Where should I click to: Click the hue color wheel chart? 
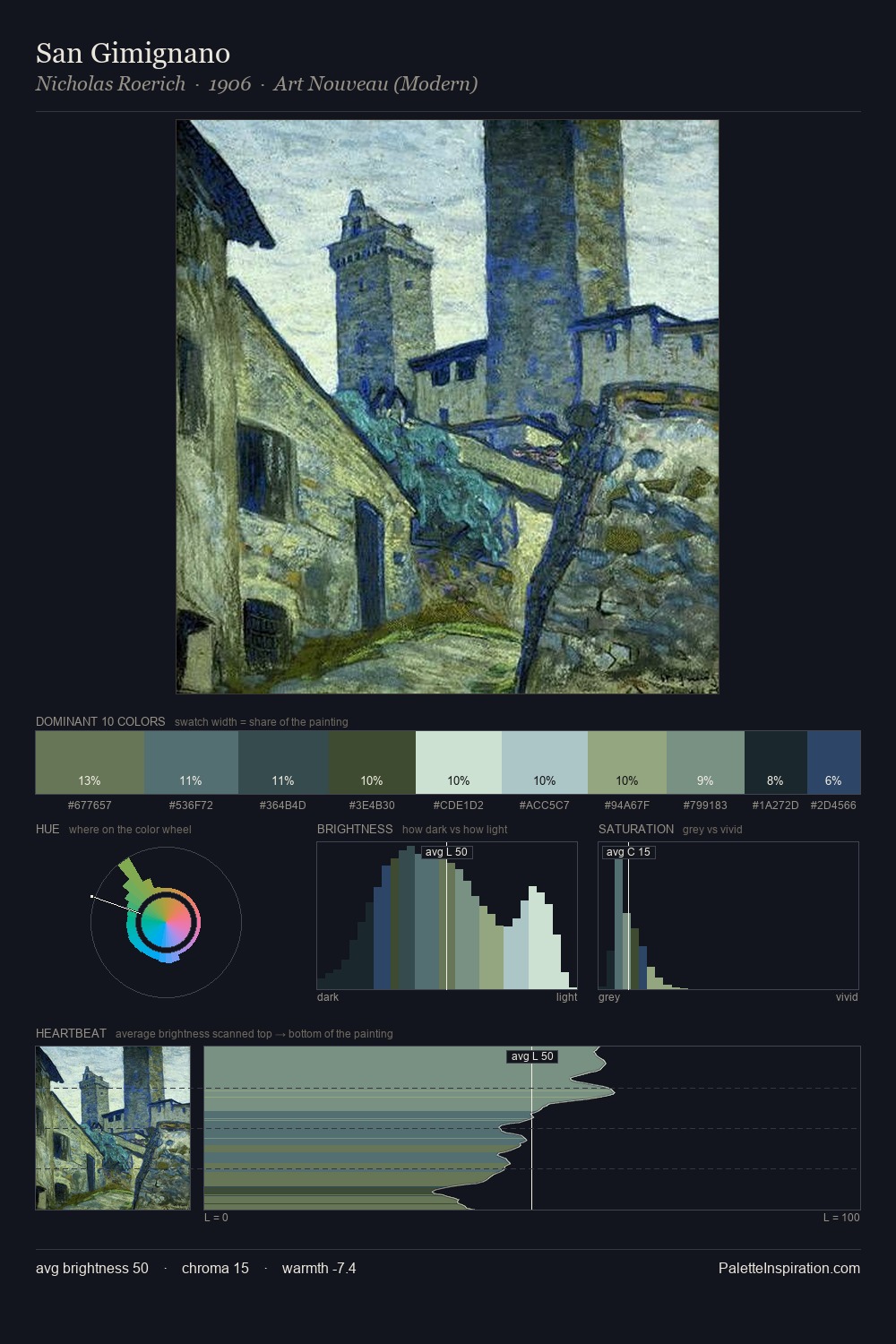coord(166,922)
